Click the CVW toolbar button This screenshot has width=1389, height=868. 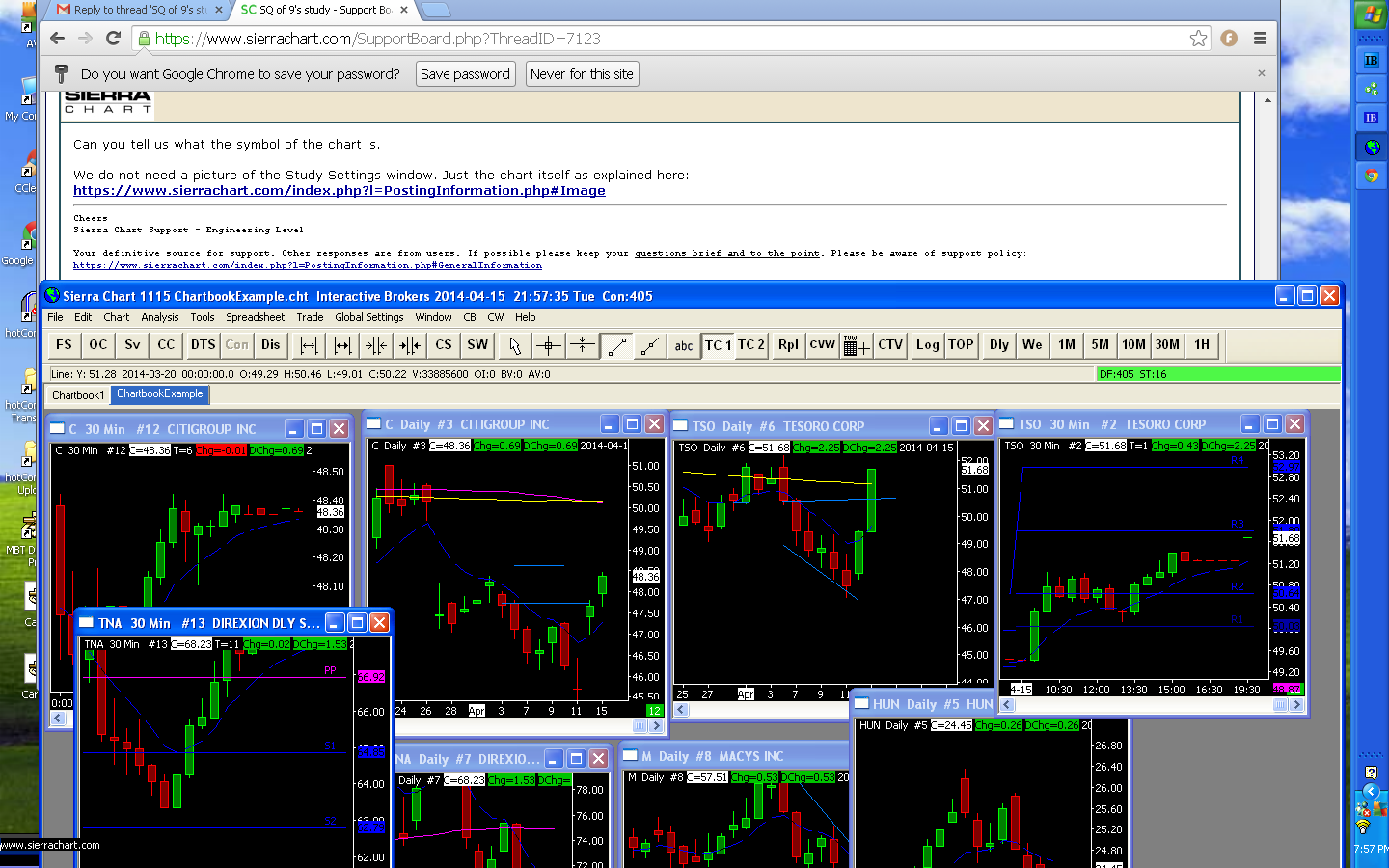click(x=823, y=345)
